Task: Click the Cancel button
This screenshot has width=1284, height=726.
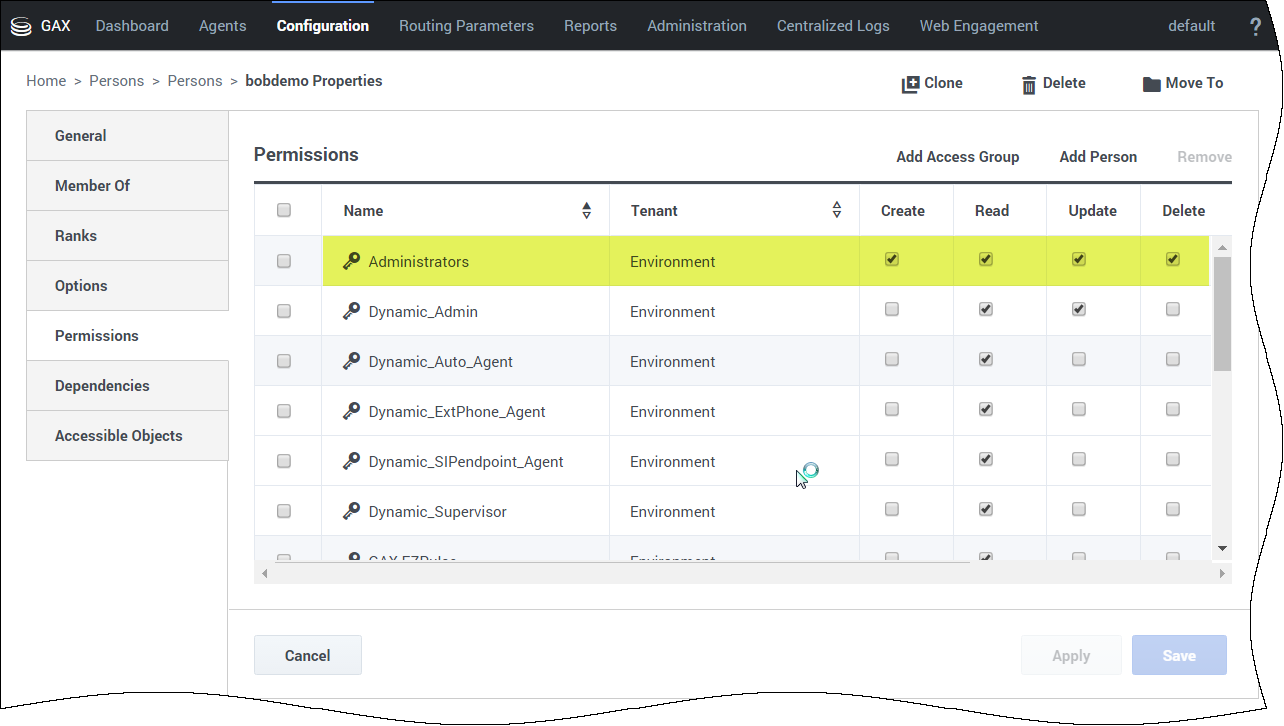Action: point(308,656)
